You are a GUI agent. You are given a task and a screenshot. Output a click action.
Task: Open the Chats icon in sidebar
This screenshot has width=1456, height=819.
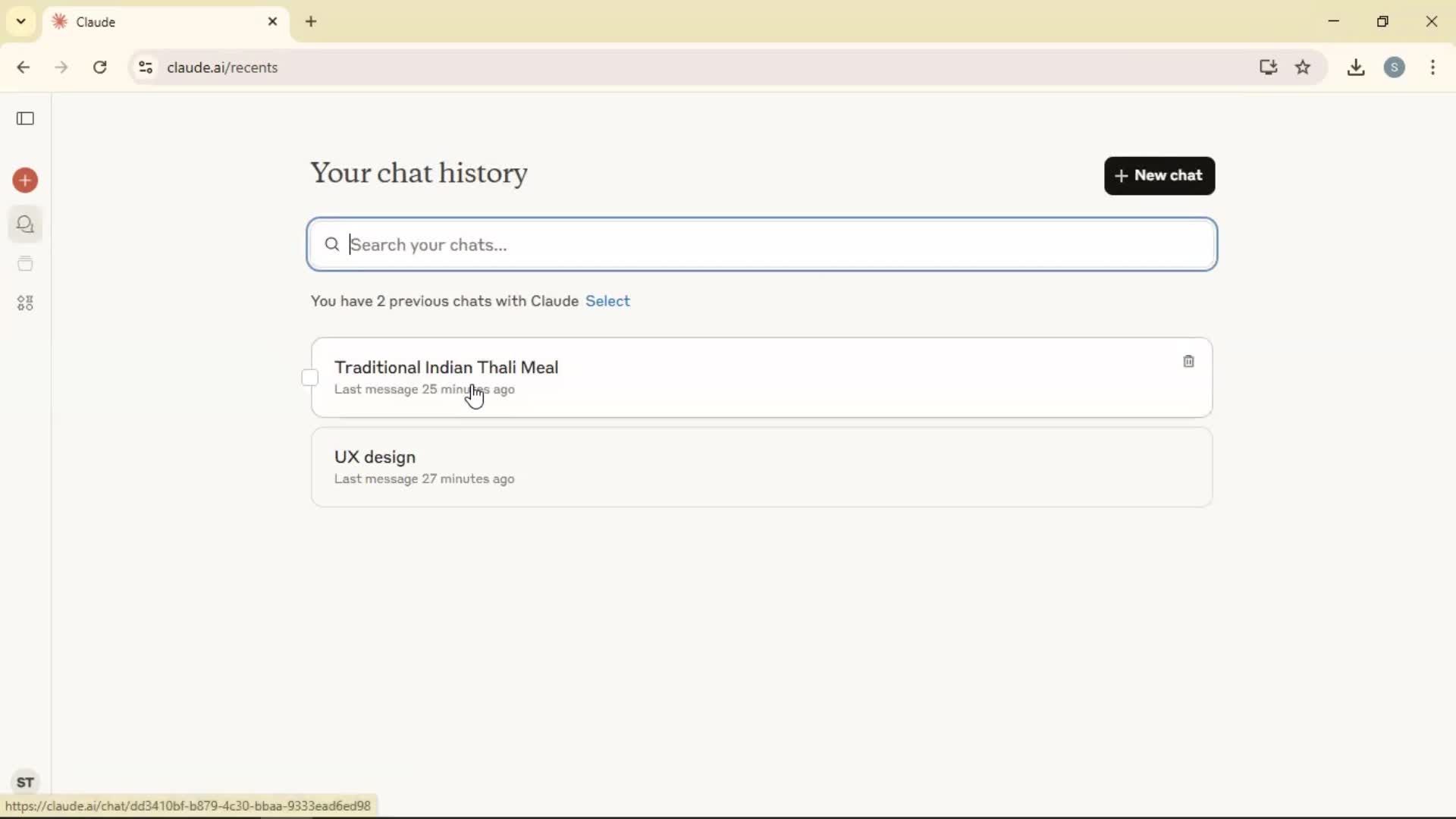pos(25,224)
